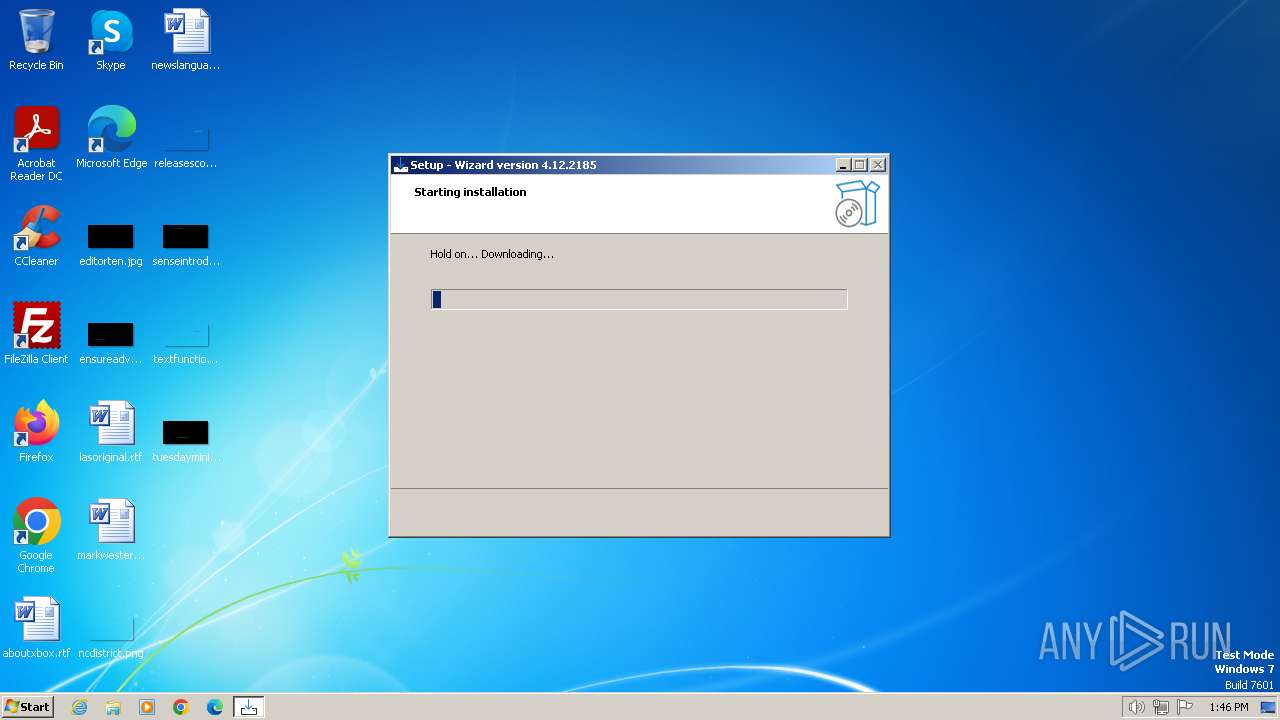
Task: Click the installer box logo in Setup
Action: 857,204
